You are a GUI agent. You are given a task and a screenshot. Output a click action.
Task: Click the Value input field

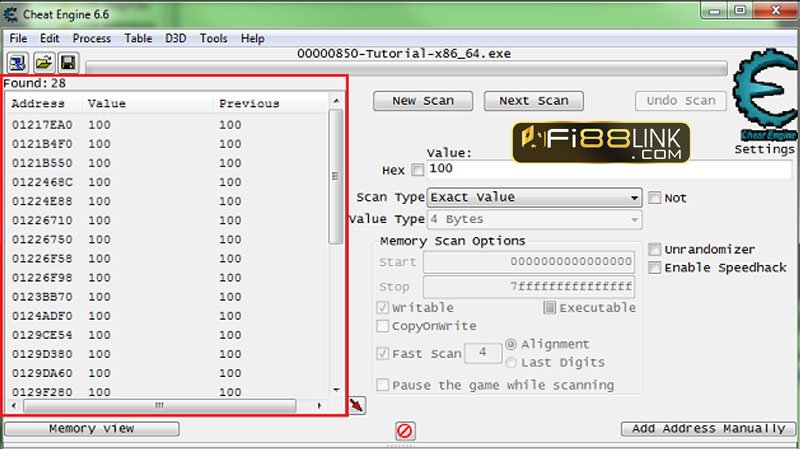pos(609,169)
